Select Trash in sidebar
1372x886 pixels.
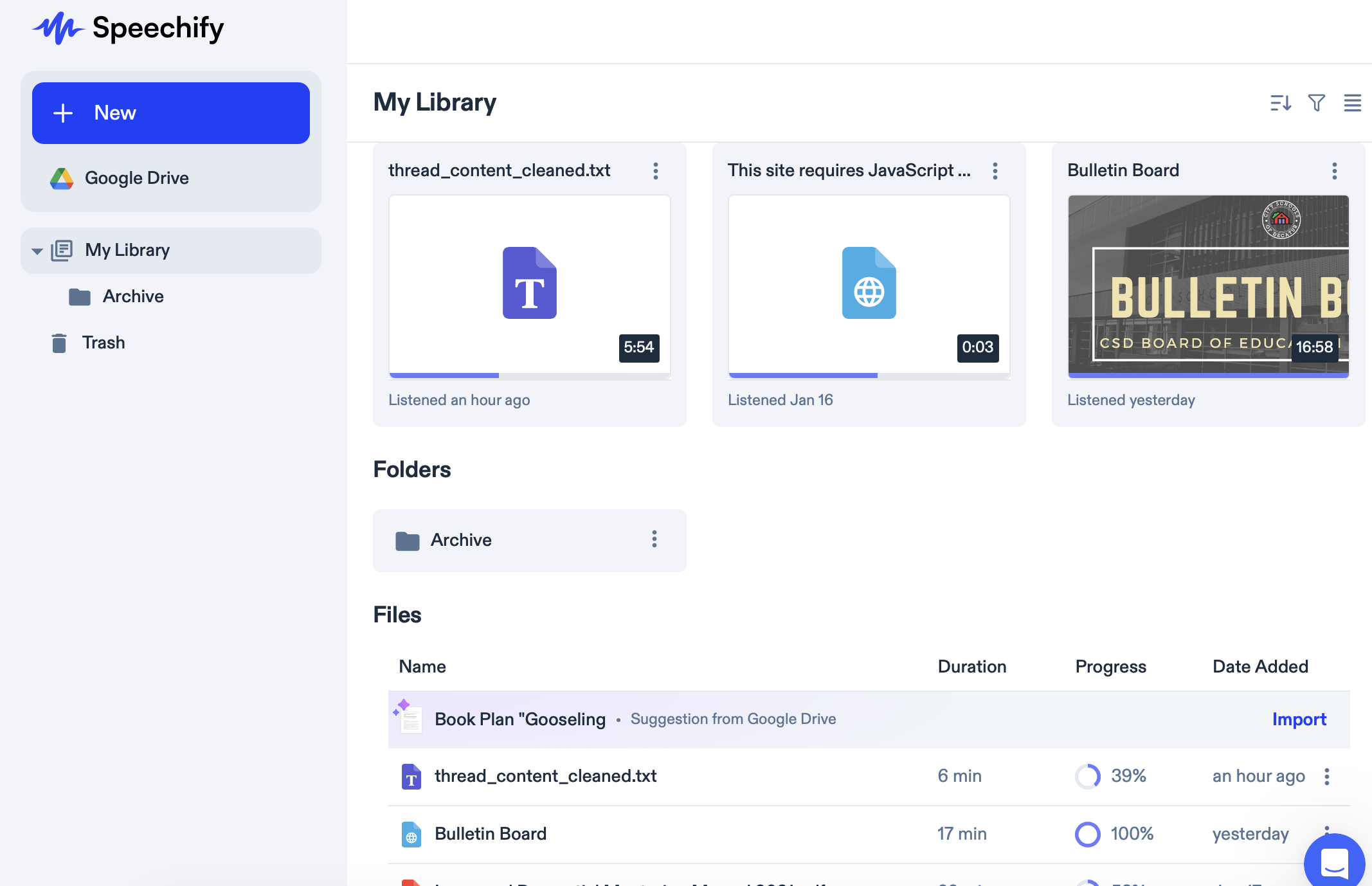(x=104, y=343)
